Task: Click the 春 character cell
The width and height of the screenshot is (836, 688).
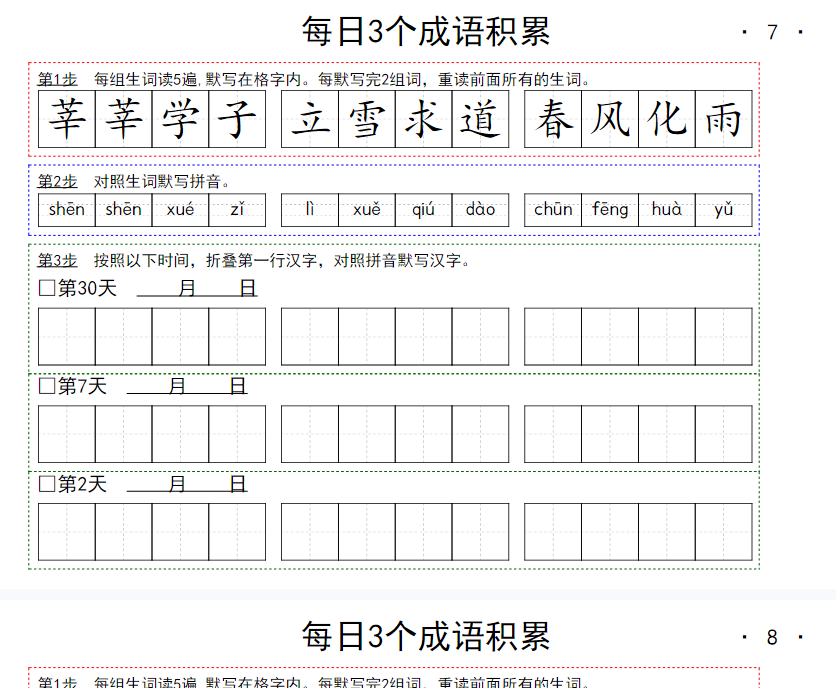Action: 553,120
